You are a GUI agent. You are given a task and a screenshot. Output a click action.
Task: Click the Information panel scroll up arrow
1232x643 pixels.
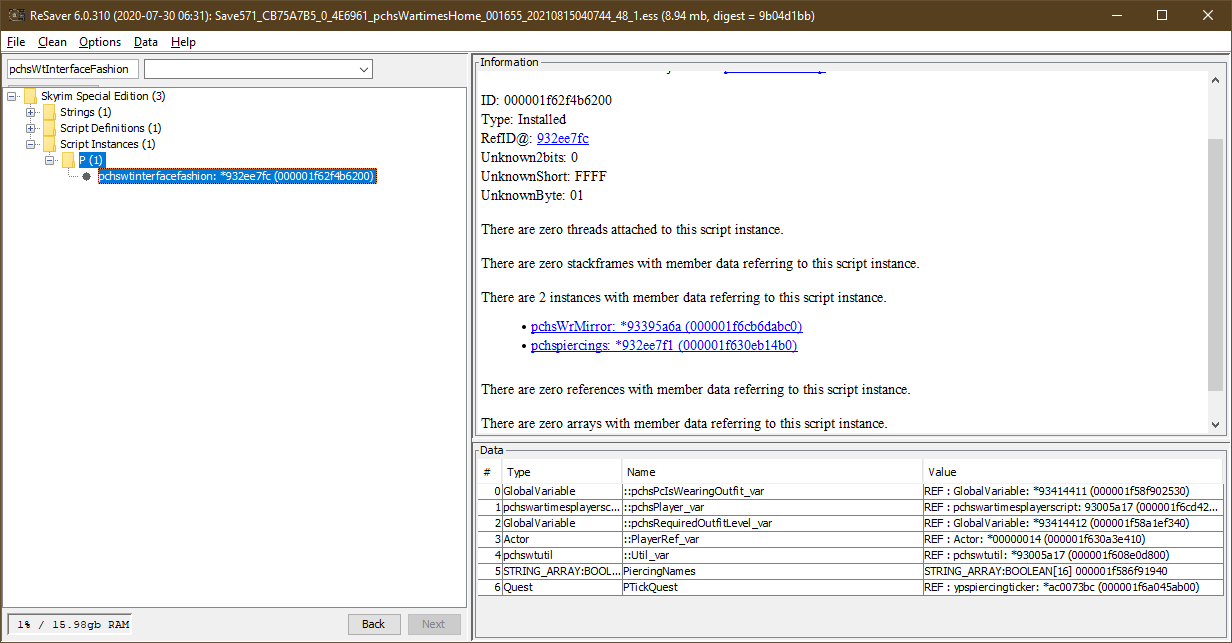pos(1215,81)
